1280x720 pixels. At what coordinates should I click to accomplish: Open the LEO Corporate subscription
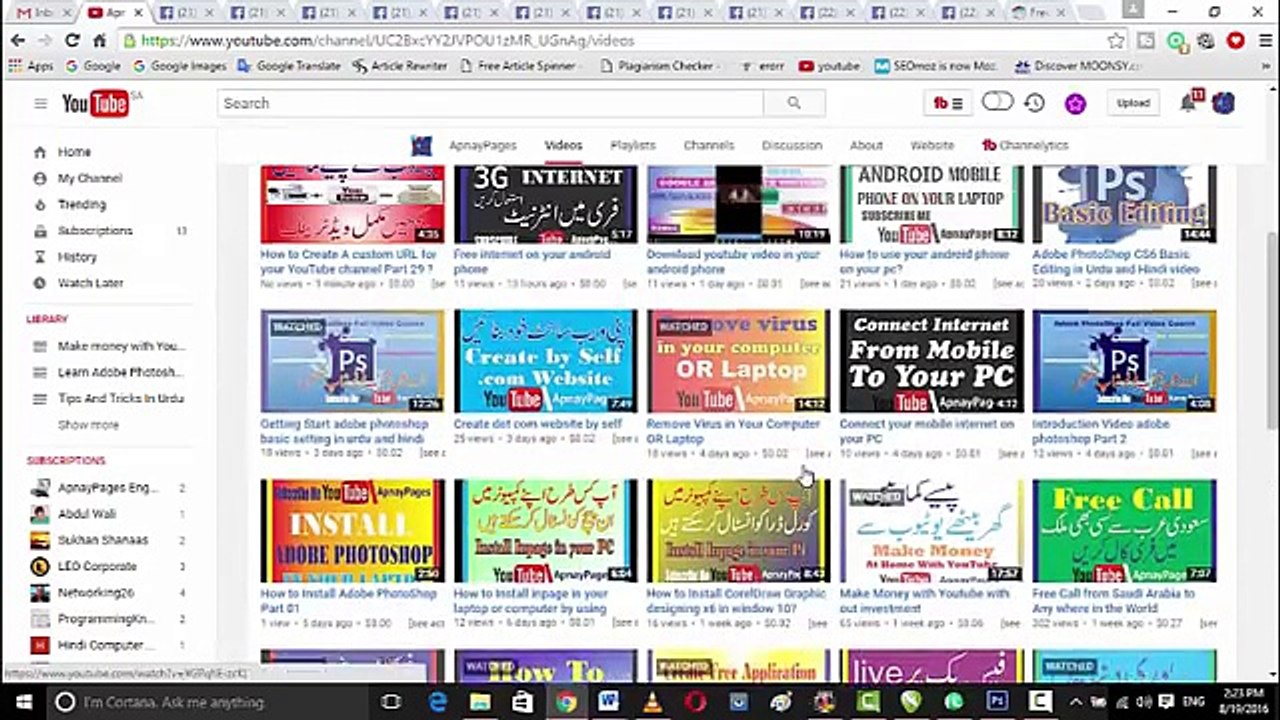point(97,566)
